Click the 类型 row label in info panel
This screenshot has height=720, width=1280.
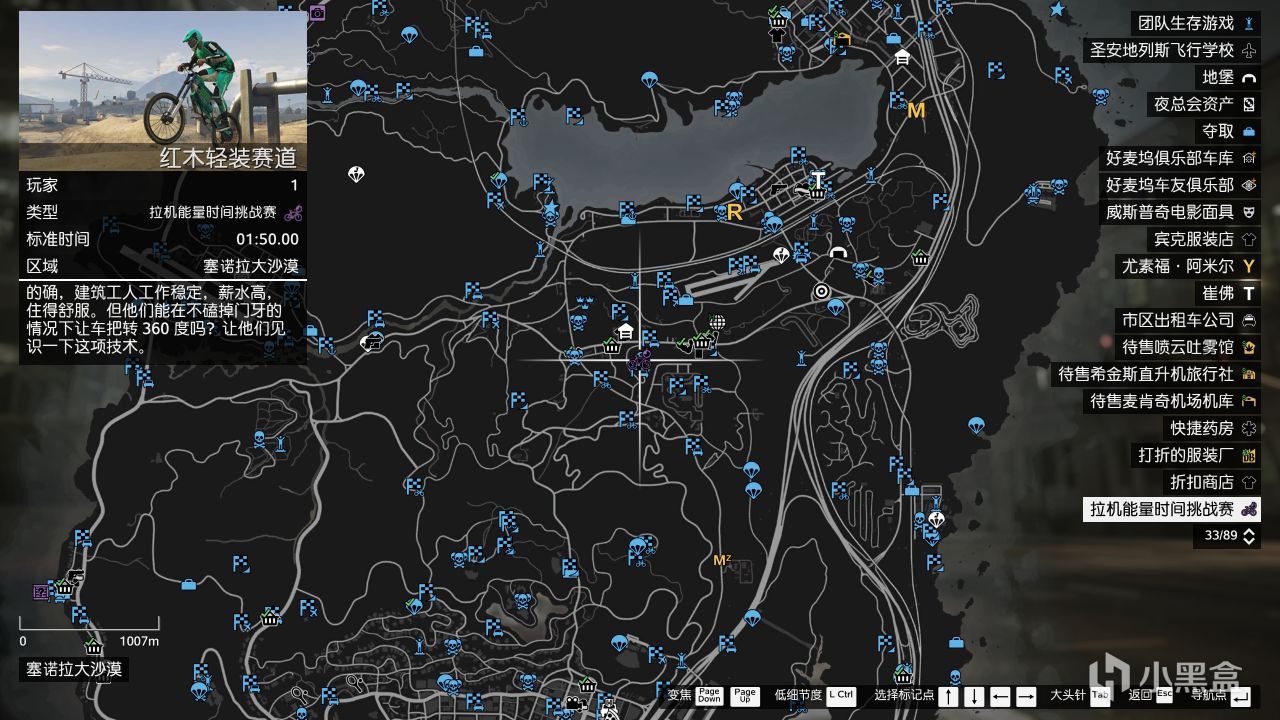[43, 212]
